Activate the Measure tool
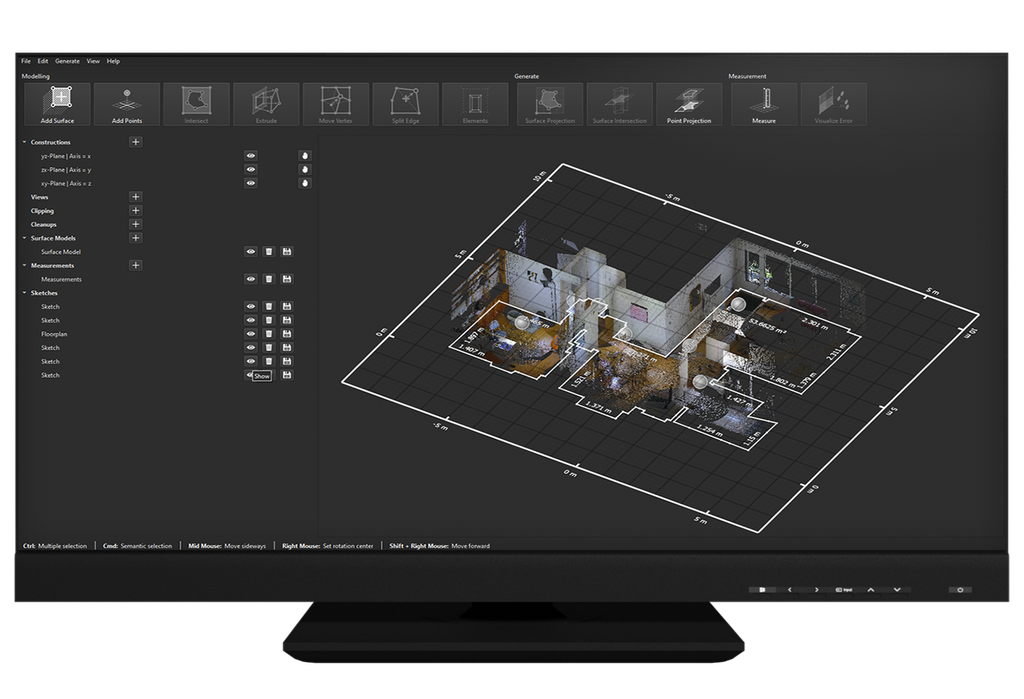The image size is (1024, 699). click(764, 104)
